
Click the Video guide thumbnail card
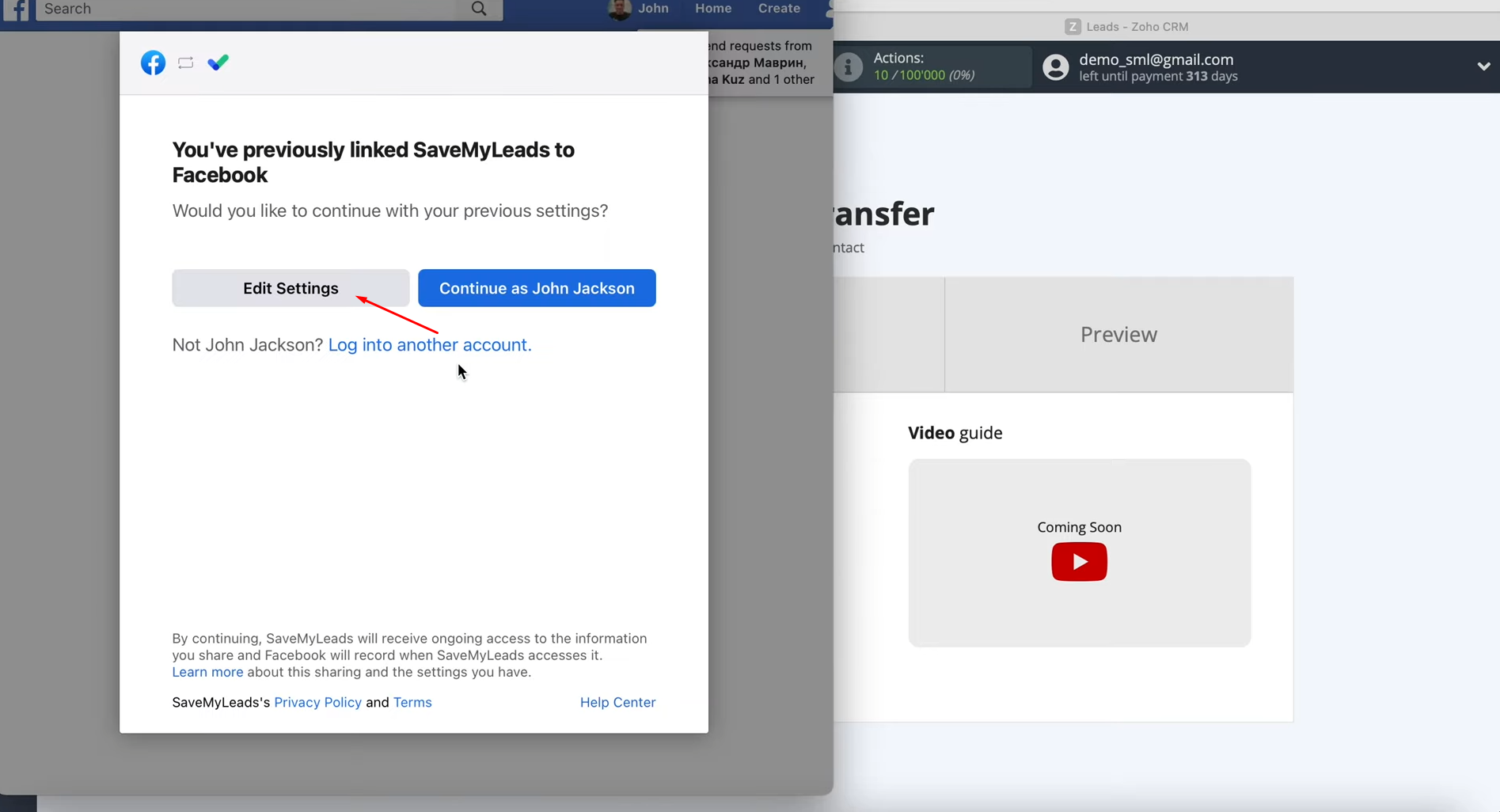[x=1079, y=553]
